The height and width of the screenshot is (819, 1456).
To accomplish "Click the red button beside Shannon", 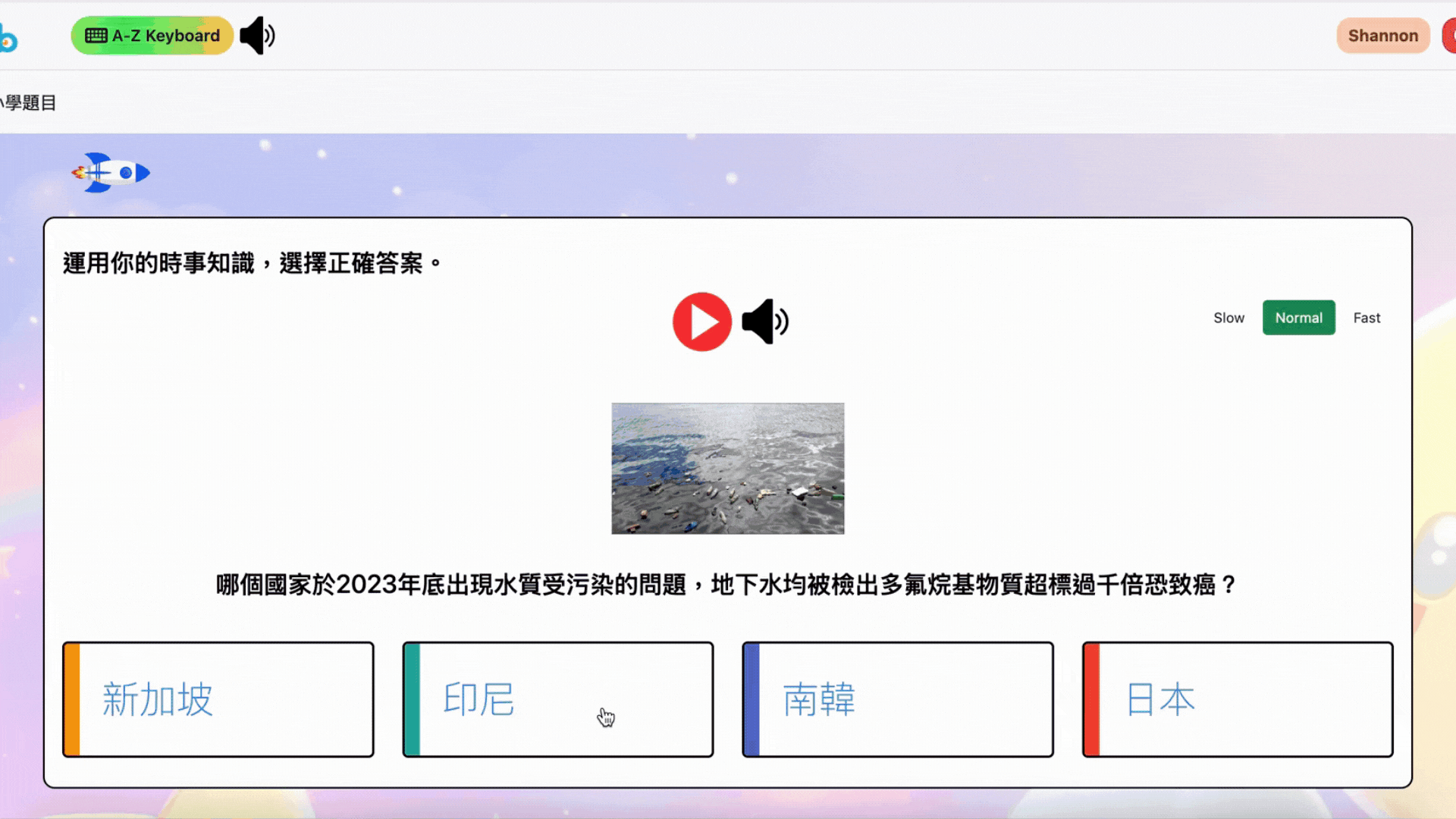I will click(x=1449, y=36).
